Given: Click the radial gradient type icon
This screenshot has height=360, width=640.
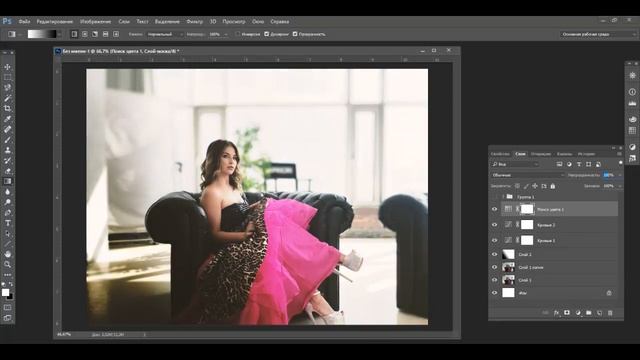Looking at the screenshot, I should (85, 34).
